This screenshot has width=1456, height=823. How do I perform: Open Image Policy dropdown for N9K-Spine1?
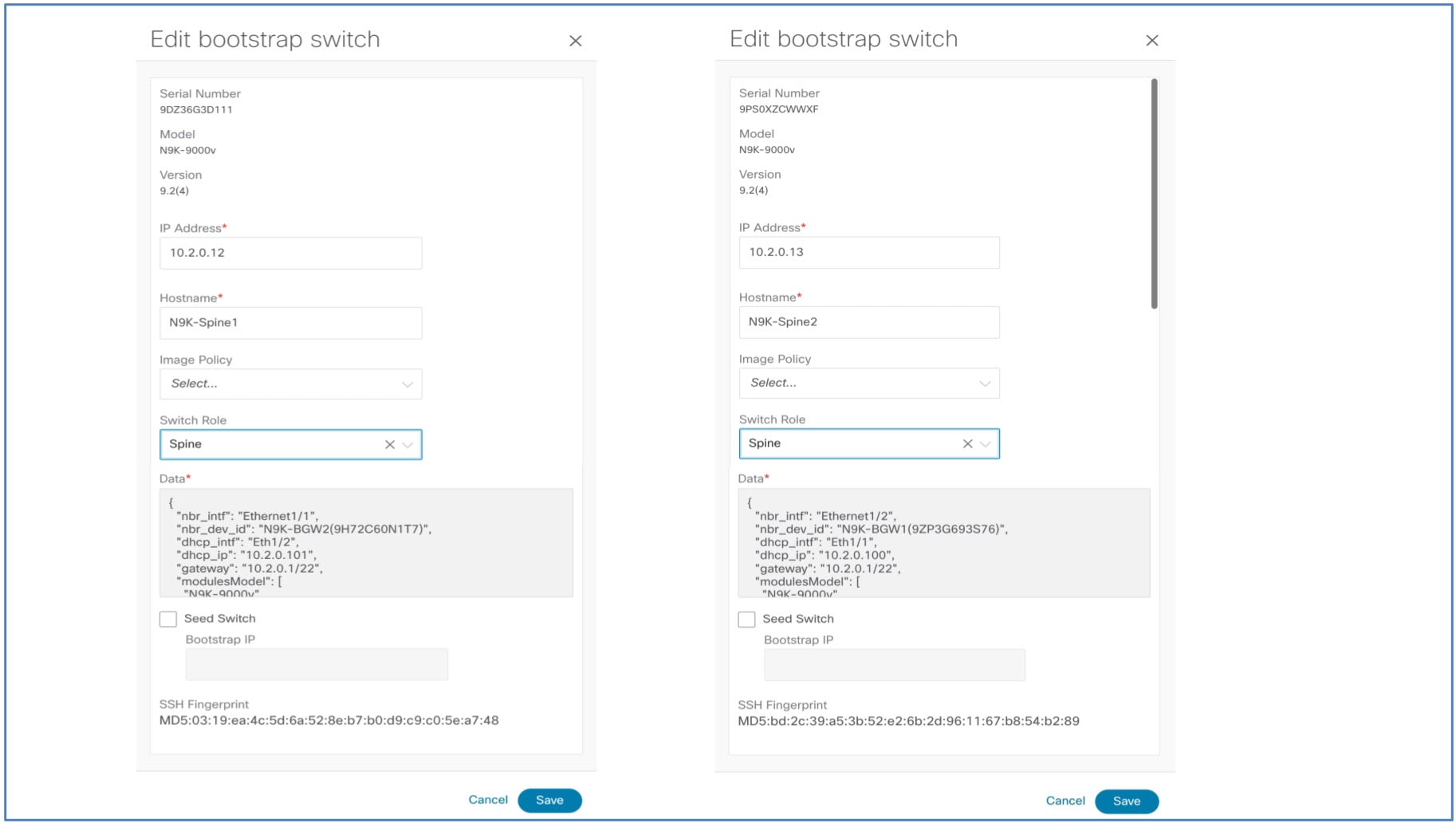coord(291,384)
